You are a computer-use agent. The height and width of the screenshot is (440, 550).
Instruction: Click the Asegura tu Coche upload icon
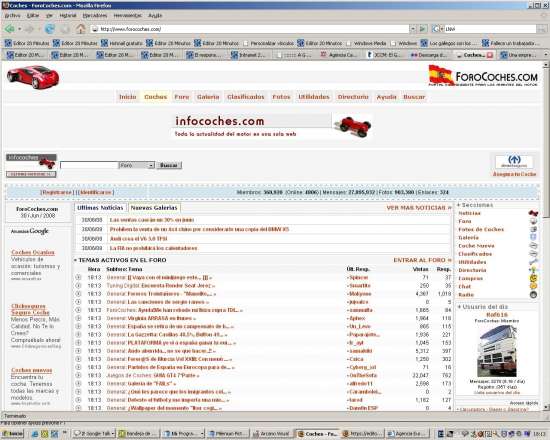coord(514,161)
